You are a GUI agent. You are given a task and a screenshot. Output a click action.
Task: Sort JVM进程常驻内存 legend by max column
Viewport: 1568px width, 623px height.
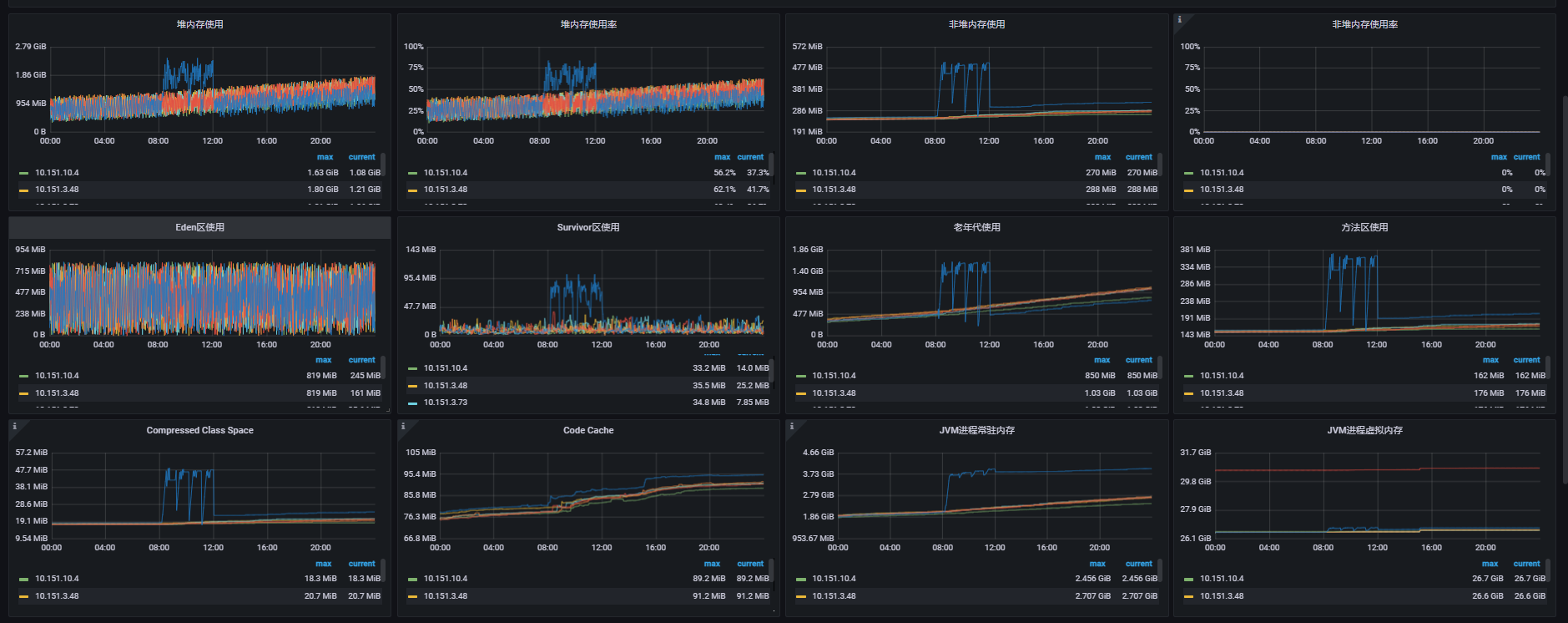click(1097, 564)
